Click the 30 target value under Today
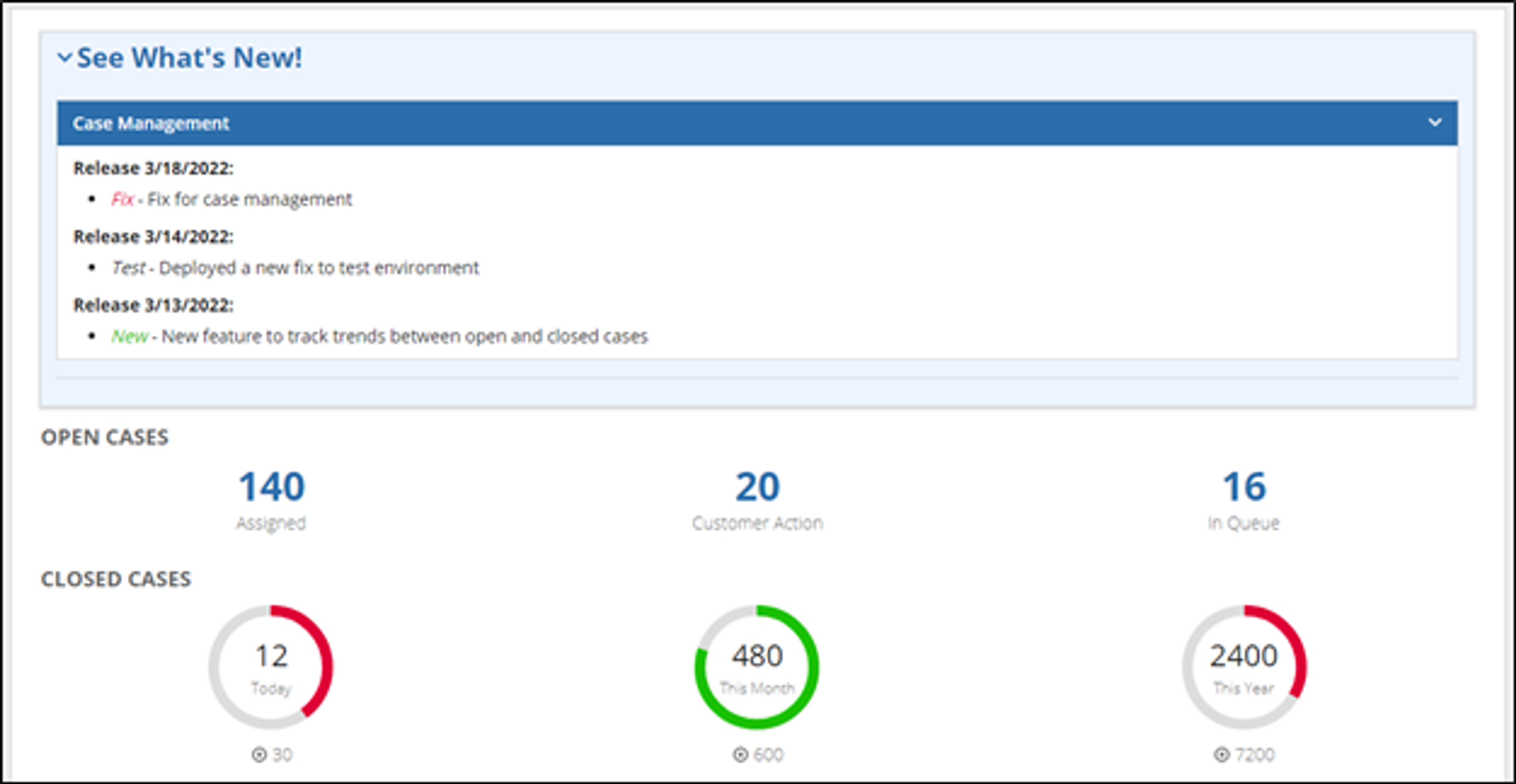The height and width of the screenshot is (784, 1516). click(x=283, y=754)
